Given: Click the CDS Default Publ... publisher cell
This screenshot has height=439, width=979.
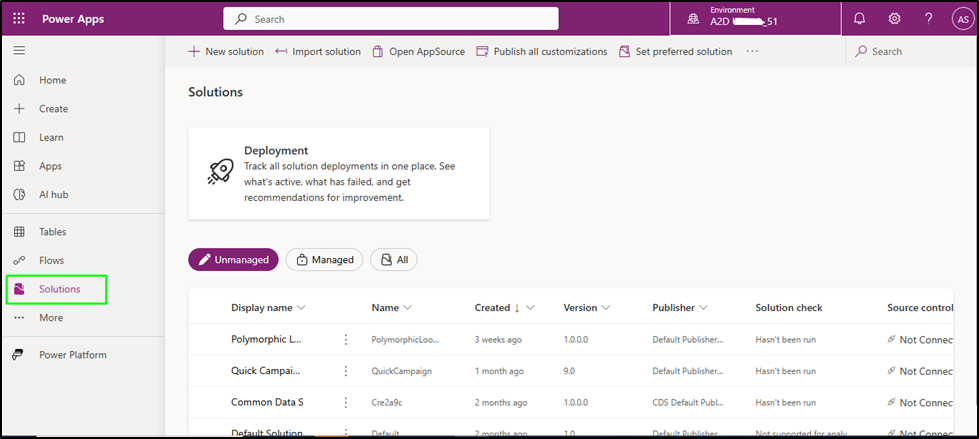Looking at the screenshot, I should pos(688,403).
